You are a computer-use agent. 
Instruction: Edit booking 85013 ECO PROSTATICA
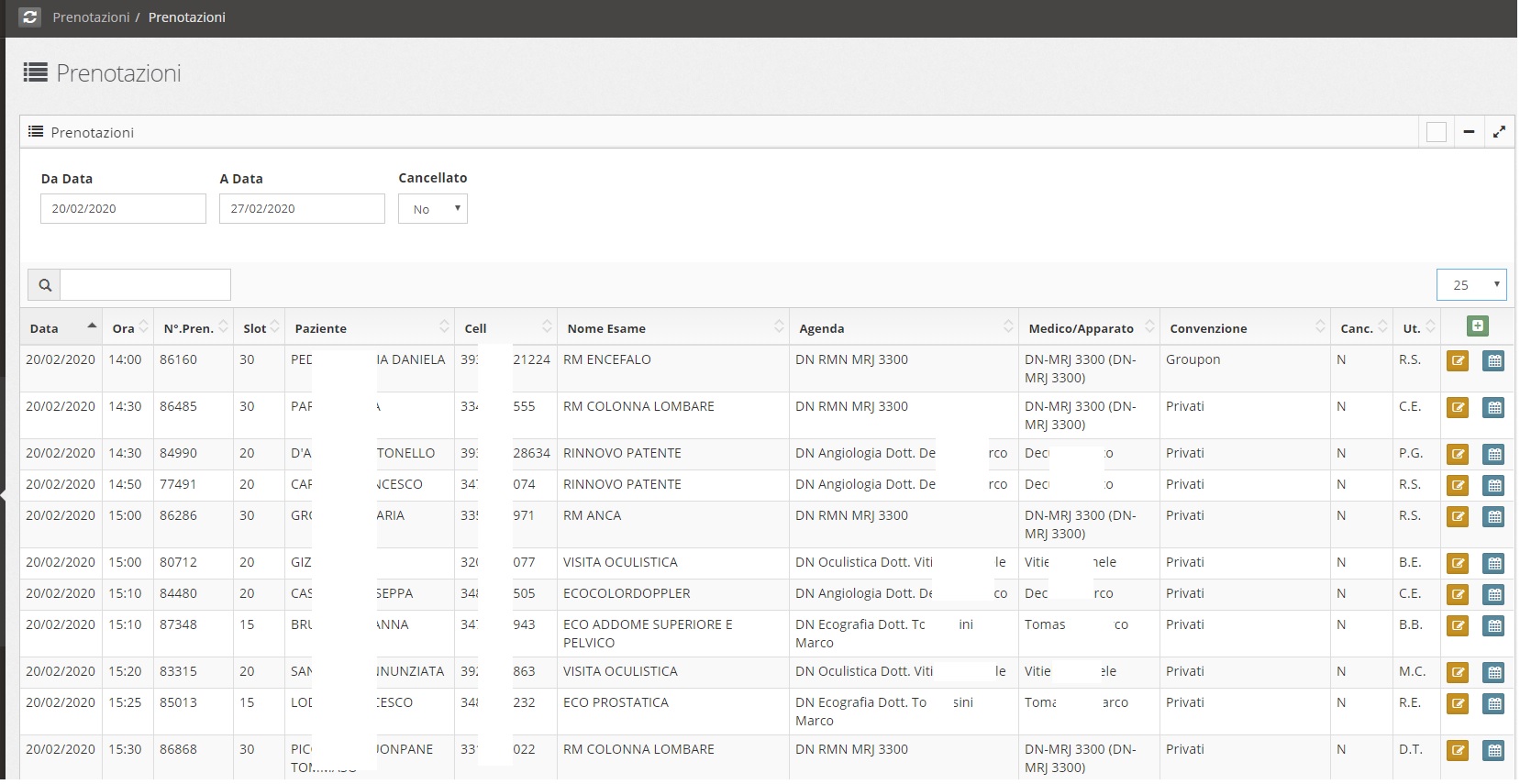tap(1458, 704)
